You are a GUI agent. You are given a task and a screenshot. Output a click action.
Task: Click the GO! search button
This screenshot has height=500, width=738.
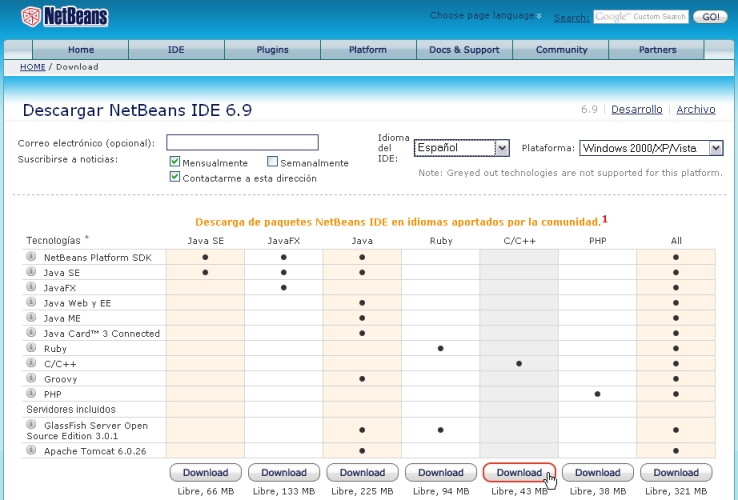(x=710, y=16)
